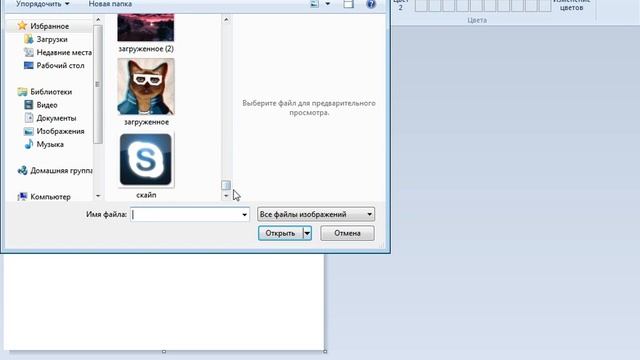Select the скайп Skype logo thumbnail
640x360 pixels.
point(146,160)
